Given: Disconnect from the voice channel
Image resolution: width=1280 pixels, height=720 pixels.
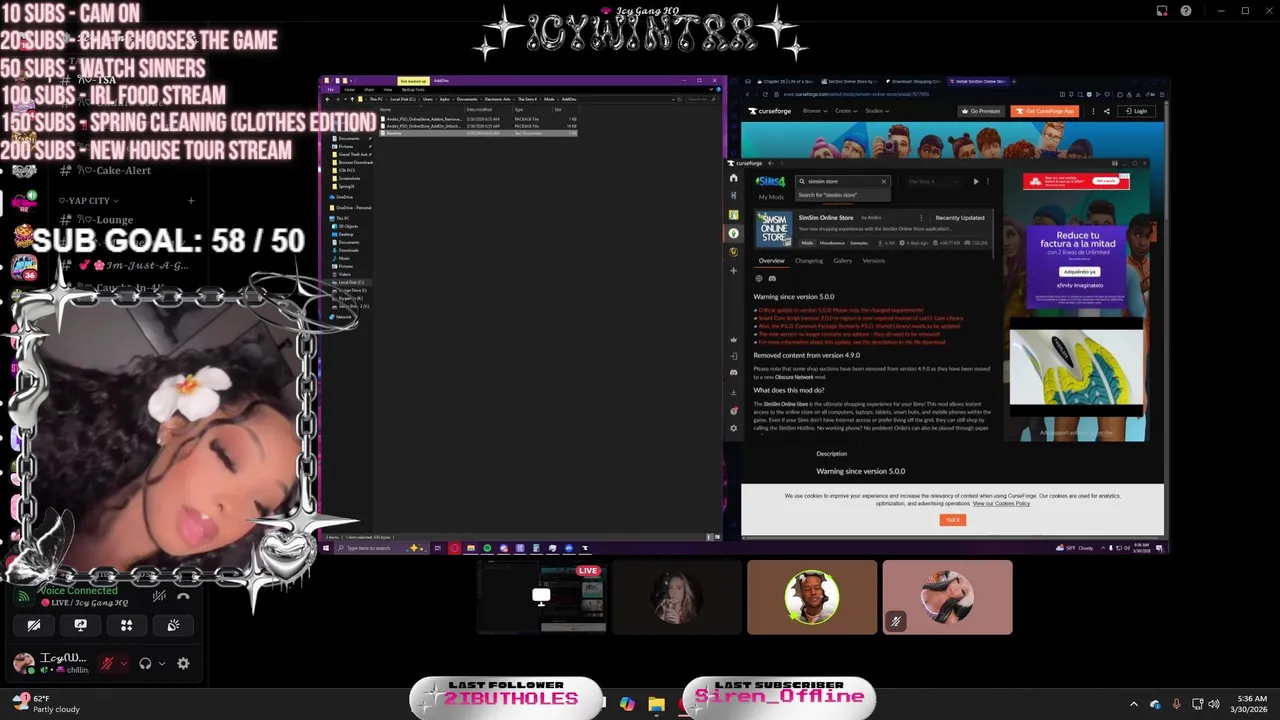Looking at the screenshot, I should tap(183, 596).
